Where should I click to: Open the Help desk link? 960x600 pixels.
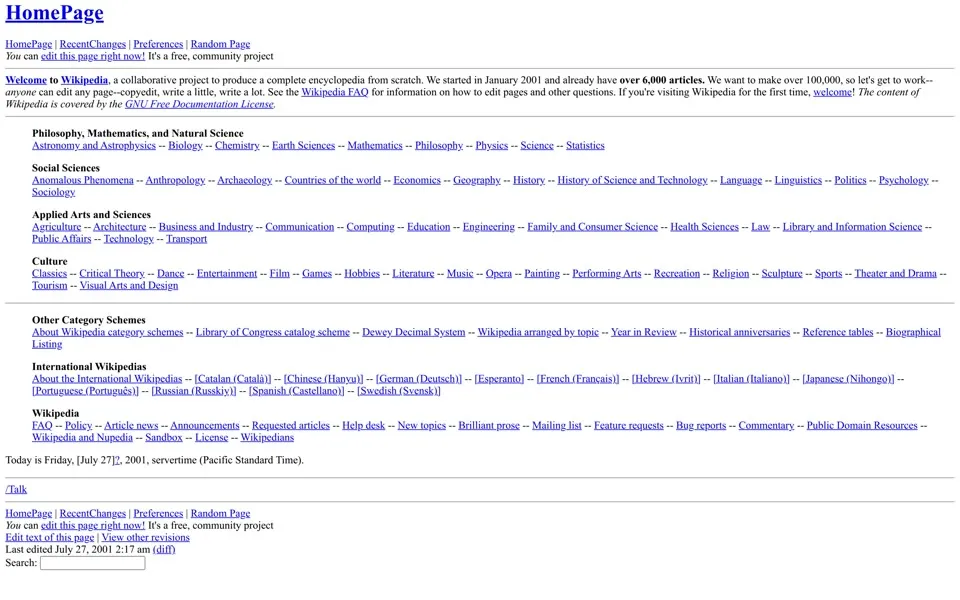(364, 425)
